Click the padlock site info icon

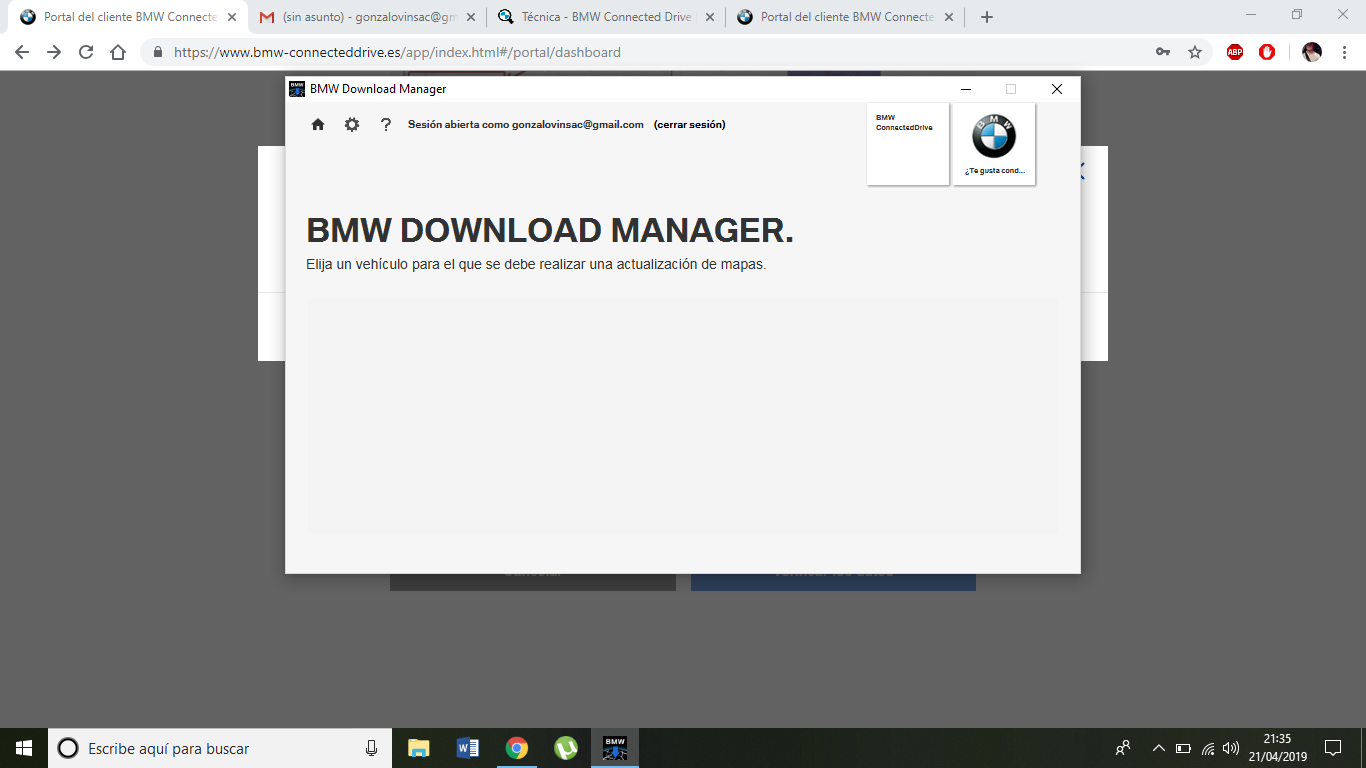coord(158,52)
